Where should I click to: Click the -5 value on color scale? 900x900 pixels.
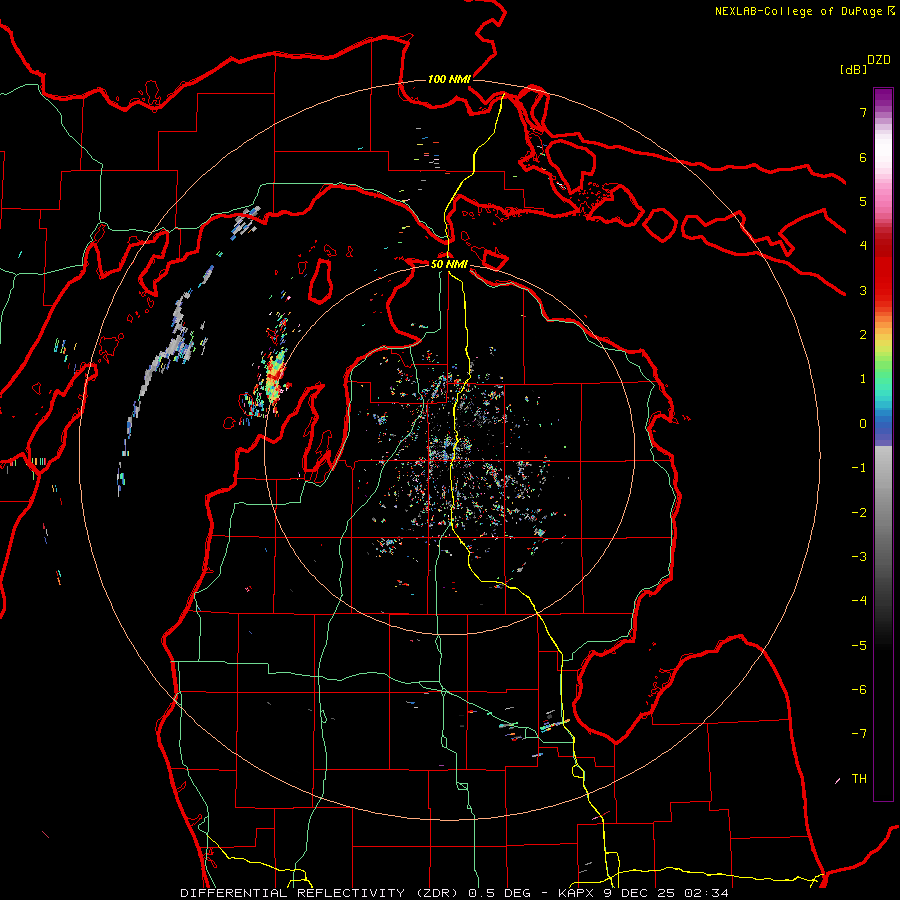pyautogui.click(x=859, y=646)
